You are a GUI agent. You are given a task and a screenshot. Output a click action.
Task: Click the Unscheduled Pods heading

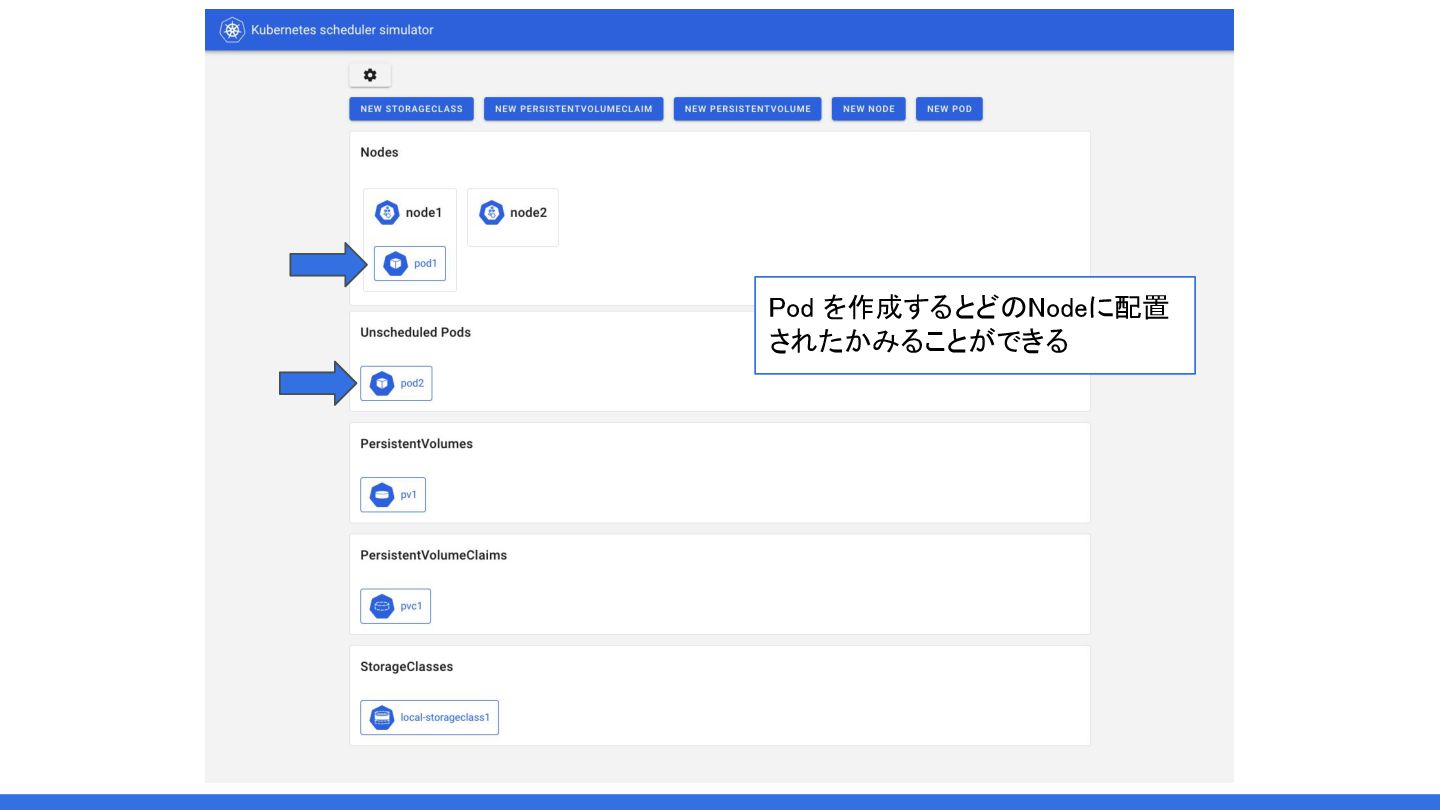(x=415, y=333)
